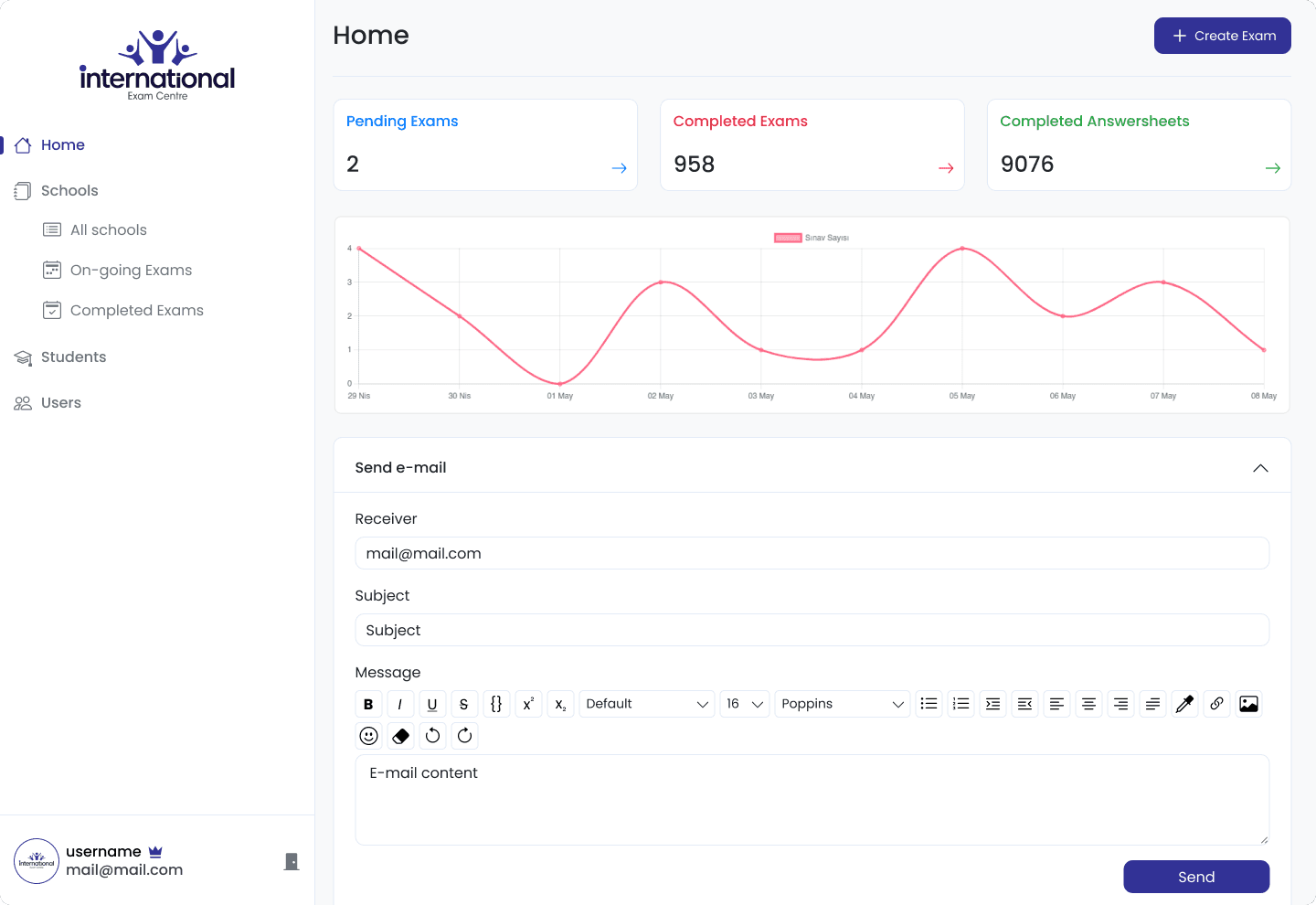
Task: Toggle underline formatting
Action: pyautogui.click(x=432, y=704)
